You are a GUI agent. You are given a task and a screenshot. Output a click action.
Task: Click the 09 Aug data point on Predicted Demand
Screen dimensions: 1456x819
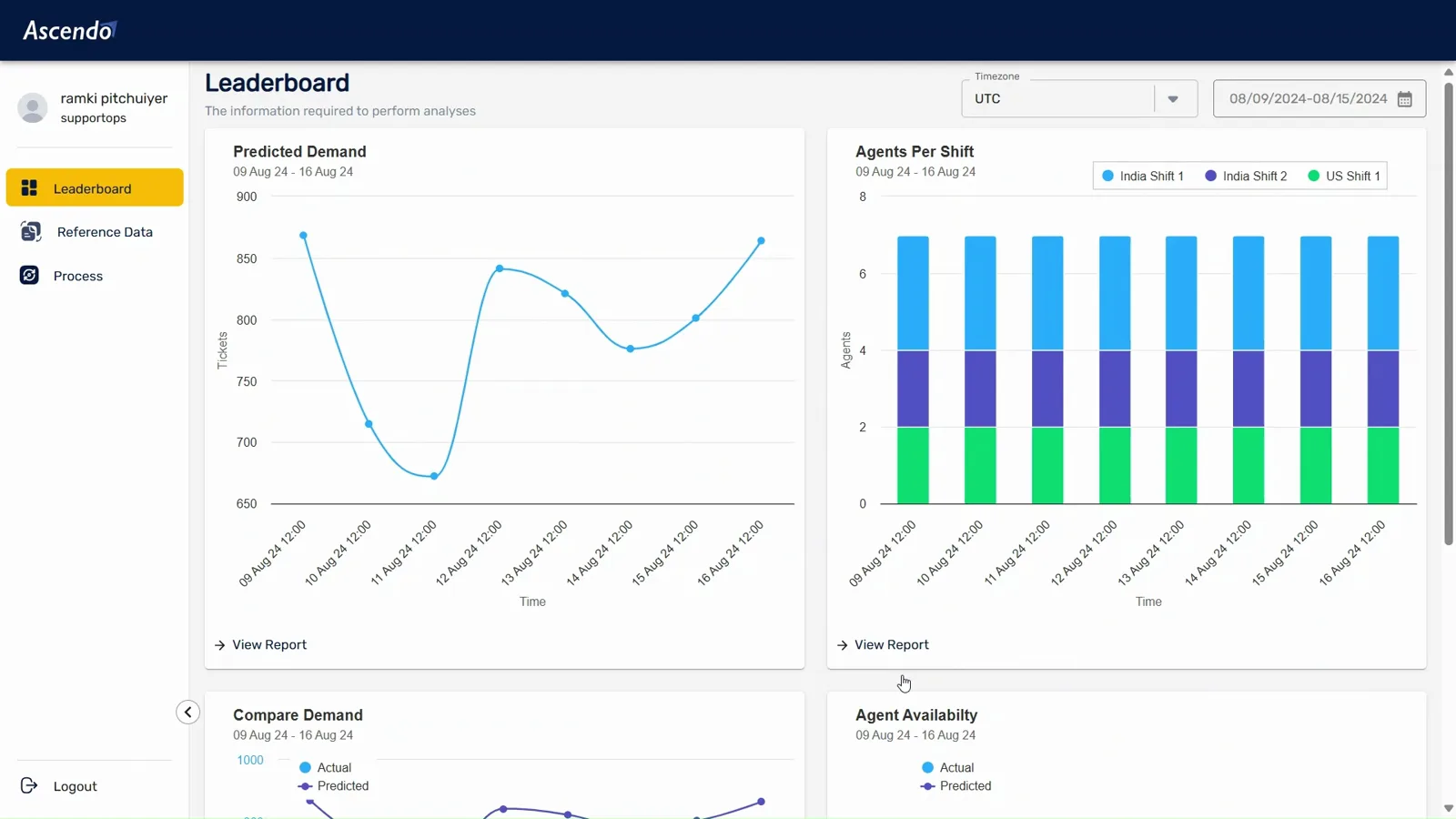tap(303, 236)
